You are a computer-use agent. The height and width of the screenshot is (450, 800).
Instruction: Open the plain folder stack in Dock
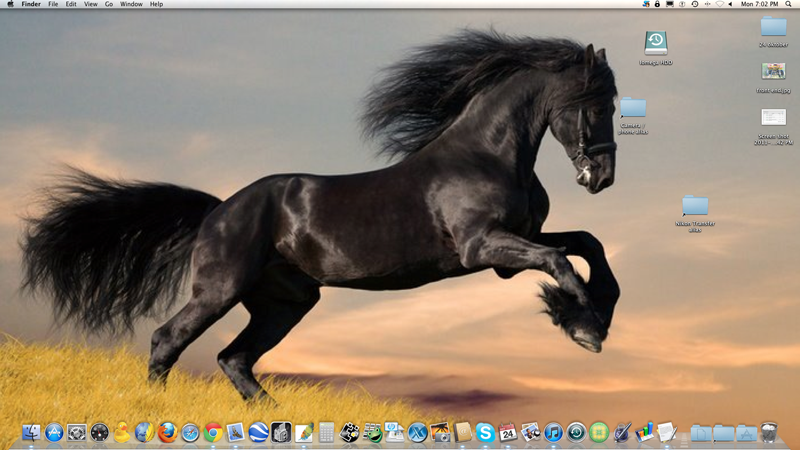click(723, 433)
